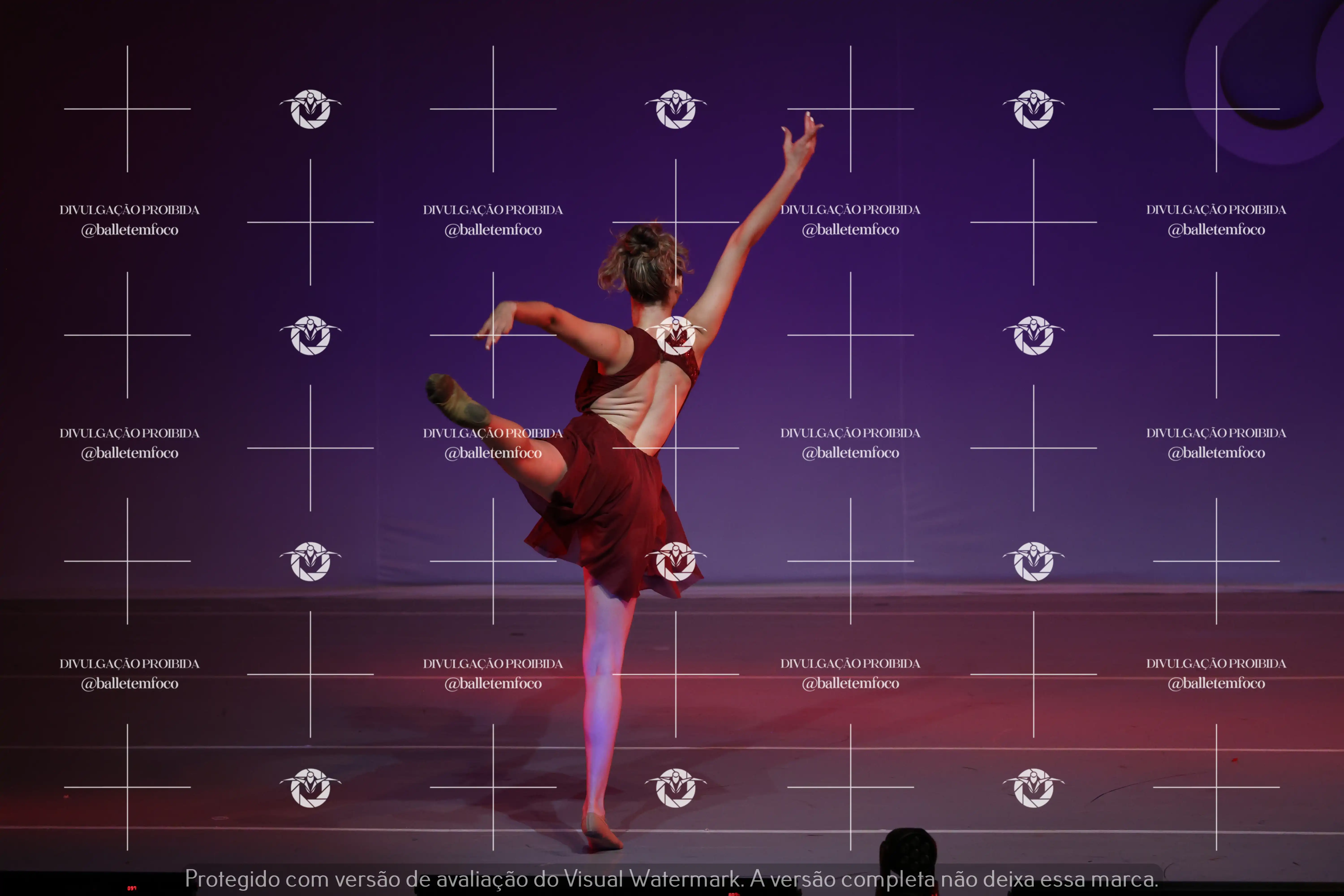Click the camera logo beside the dancer's standing ankle
The image size is (1344, 896).
pos(675,788)
